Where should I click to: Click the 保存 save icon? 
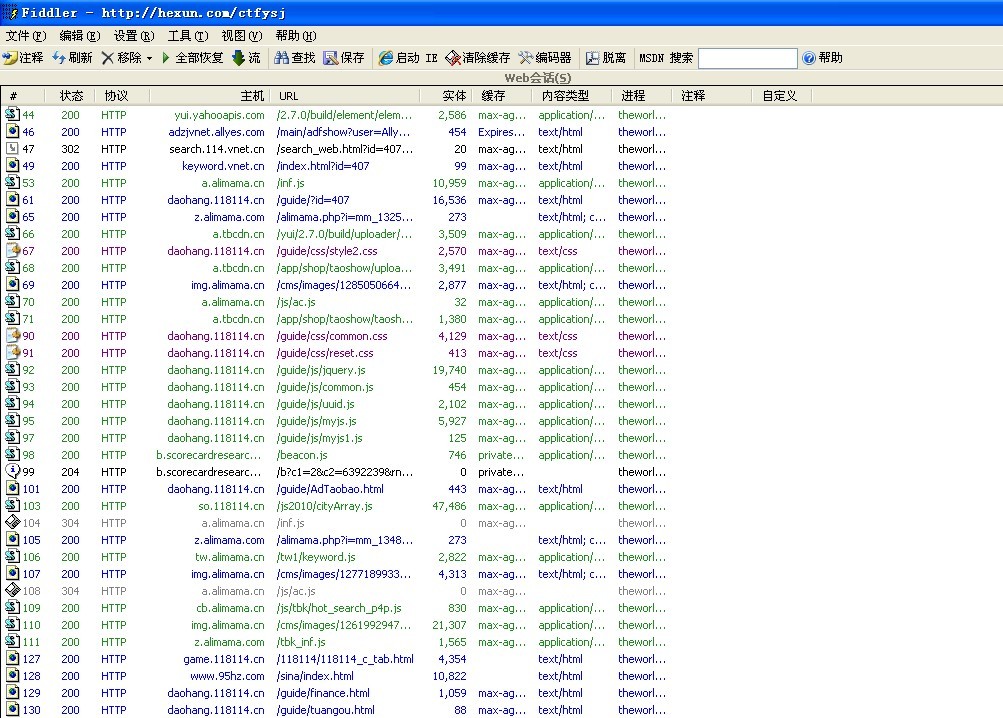[x=330, y=58]
